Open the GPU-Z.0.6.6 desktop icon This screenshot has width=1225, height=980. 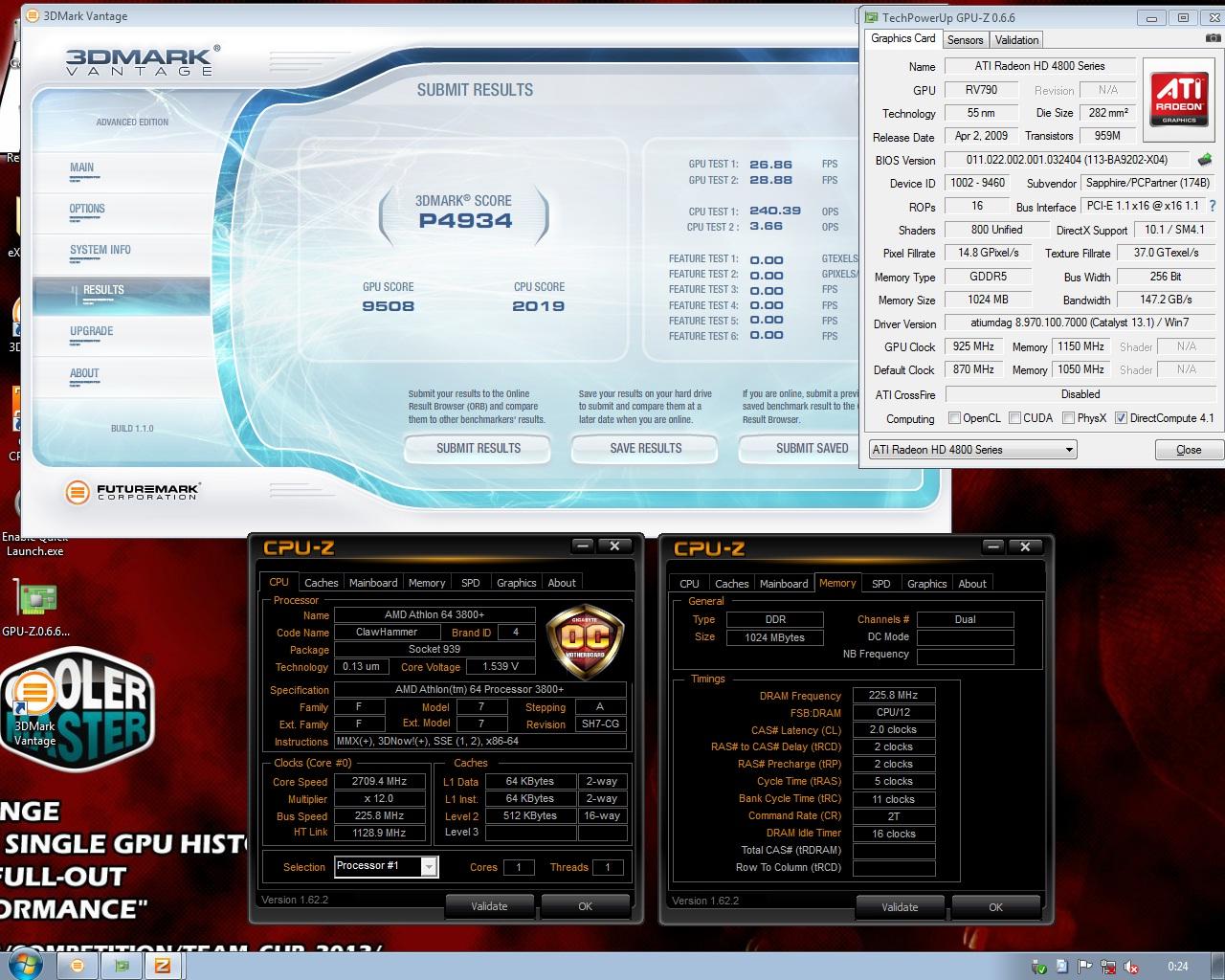click(x=36, y=607)
